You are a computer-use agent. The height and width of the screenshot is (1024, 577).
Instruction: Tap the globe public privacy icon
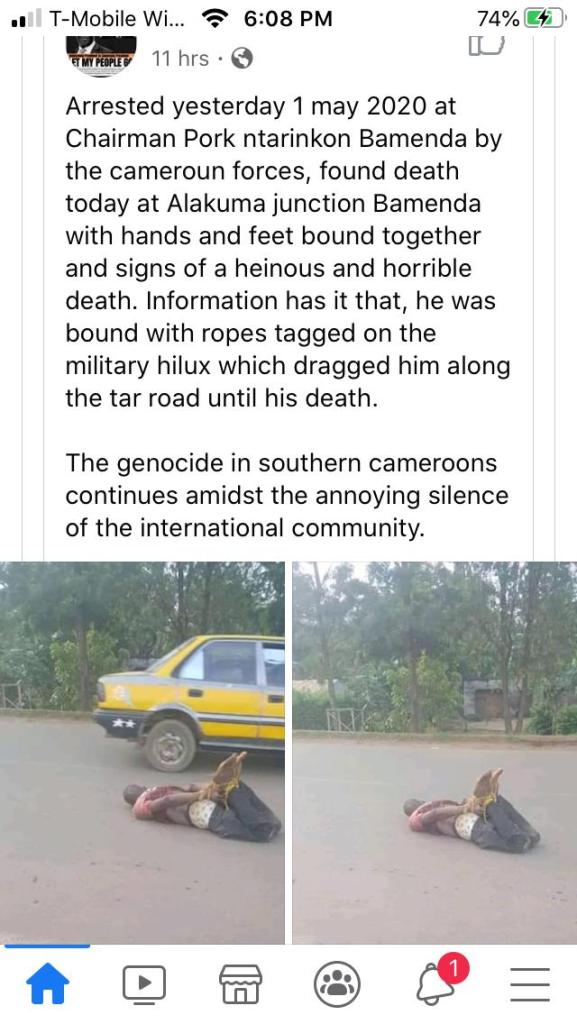tap(242, 59)
